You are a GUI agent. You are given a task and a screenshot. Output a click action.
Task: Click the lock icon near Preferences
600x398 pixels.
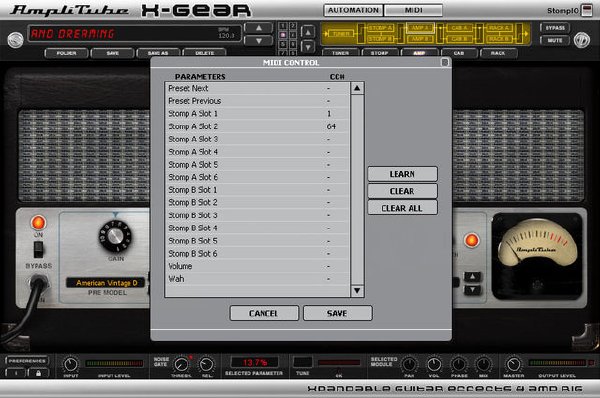38,373
